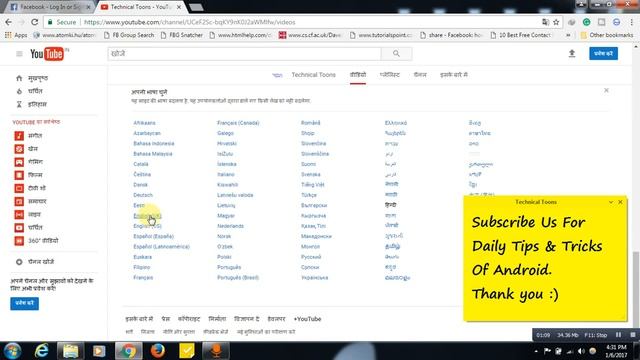Open the YouTube hamburger guide menu
This screenshot has width=640, height=360.
point(19,54)
